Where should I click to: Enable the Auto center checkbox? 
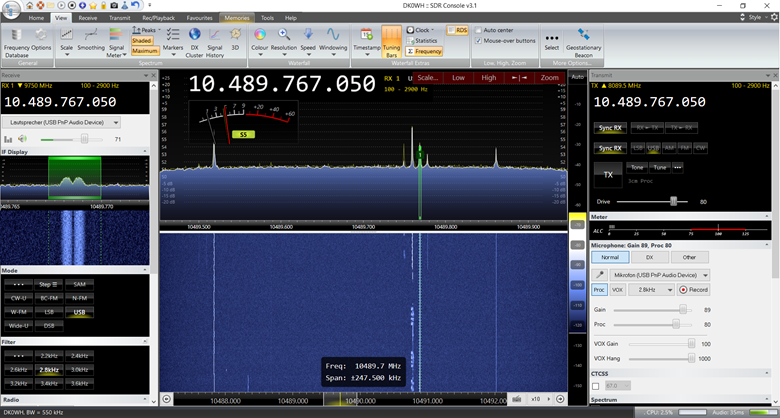pyautogui.click(x=478, y=30)
